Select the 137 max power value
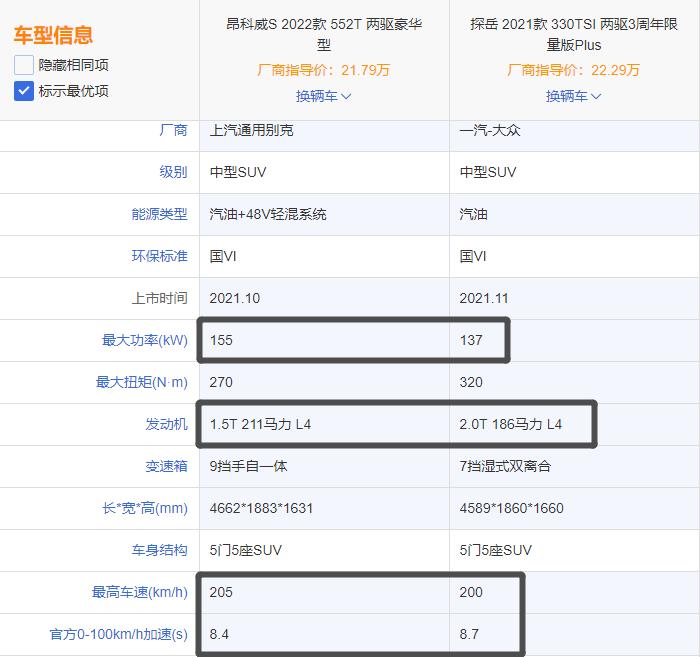 click(471, 340)
